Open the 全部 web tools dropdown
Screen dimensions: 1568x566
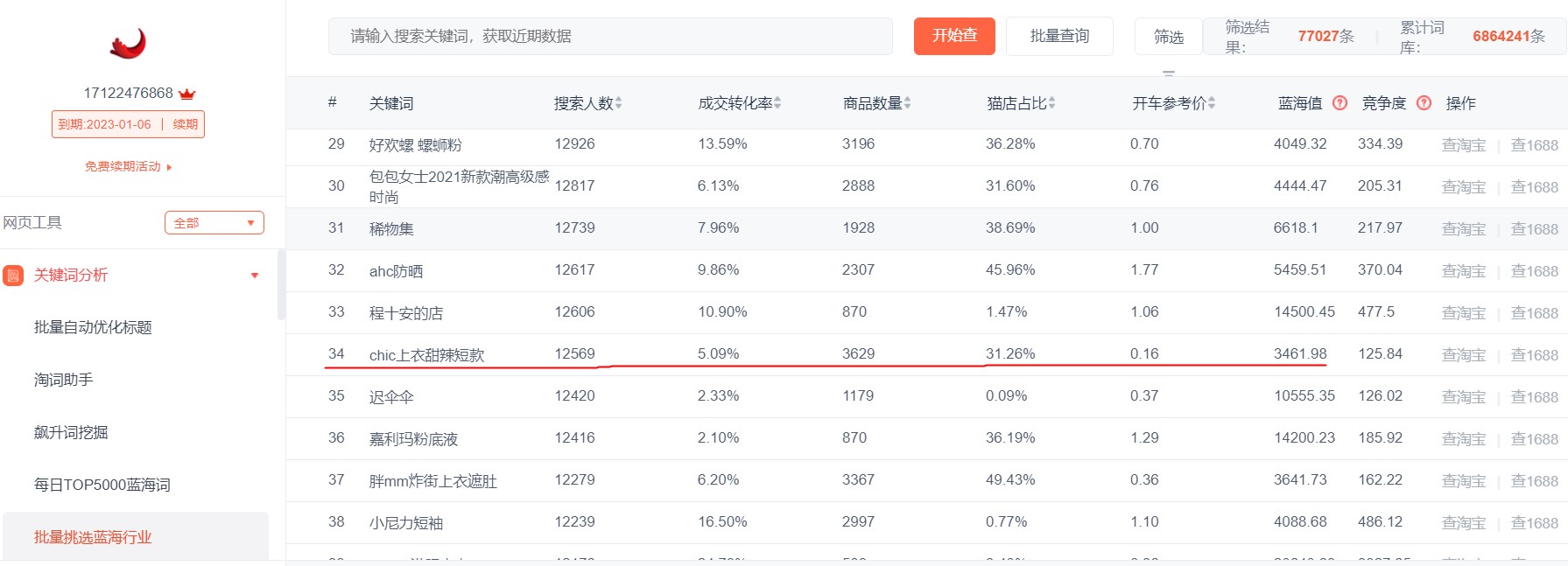click(214, 223)
